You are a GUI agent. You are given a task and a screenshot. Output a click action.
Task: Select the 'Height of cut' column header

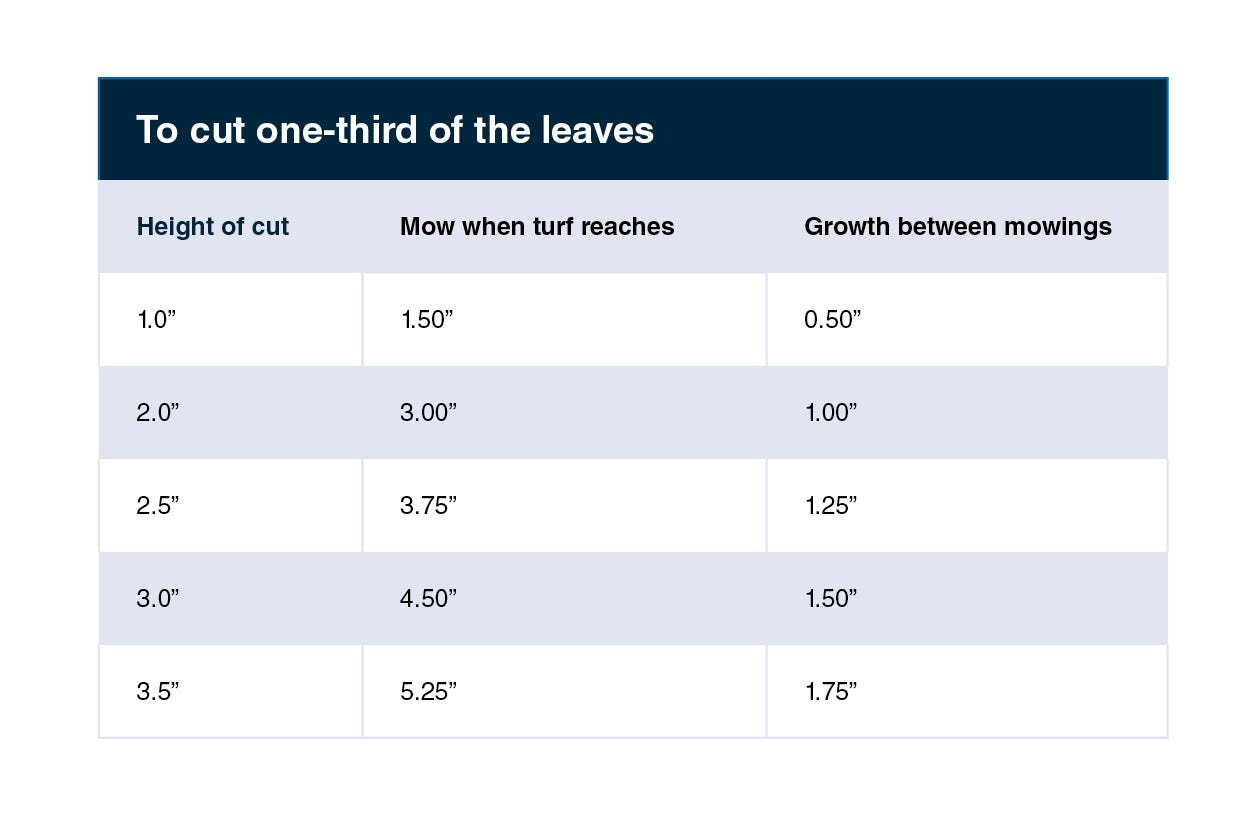[212, 227]
